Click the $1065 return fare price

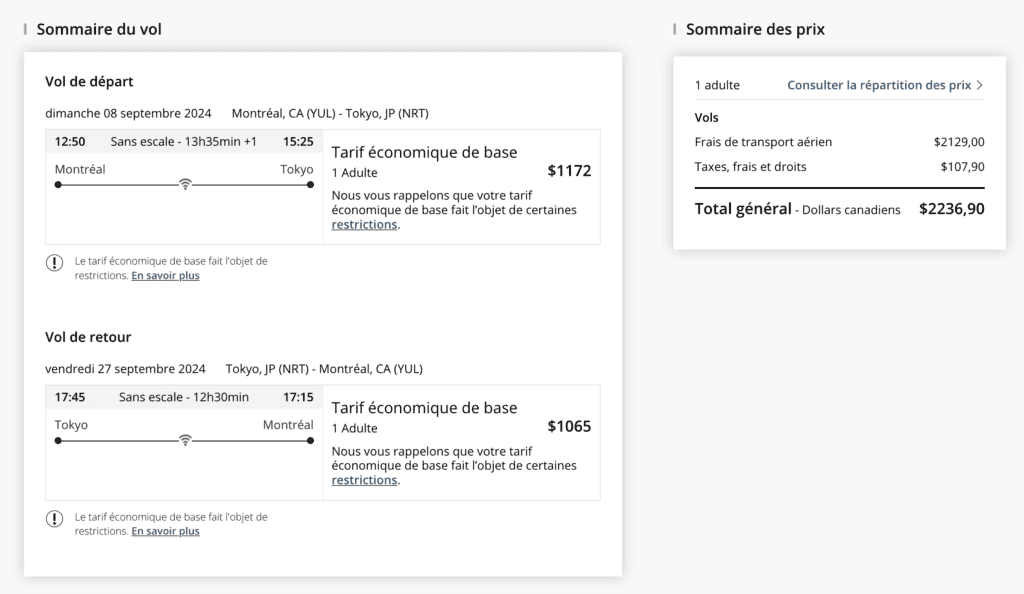coord(569,427)
